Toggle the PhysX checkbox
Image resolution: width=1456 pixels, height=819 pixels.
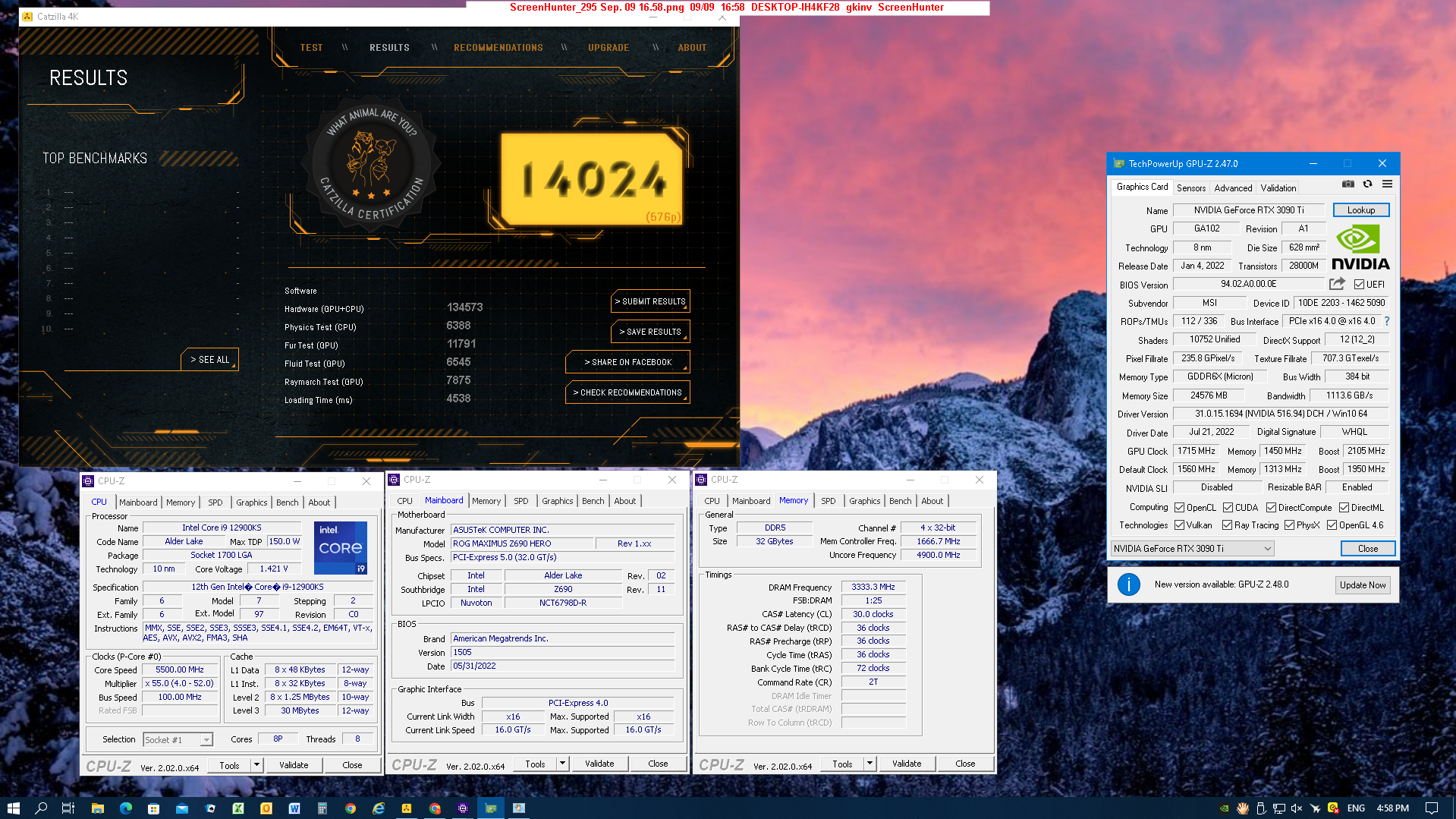click(1289, 525)
